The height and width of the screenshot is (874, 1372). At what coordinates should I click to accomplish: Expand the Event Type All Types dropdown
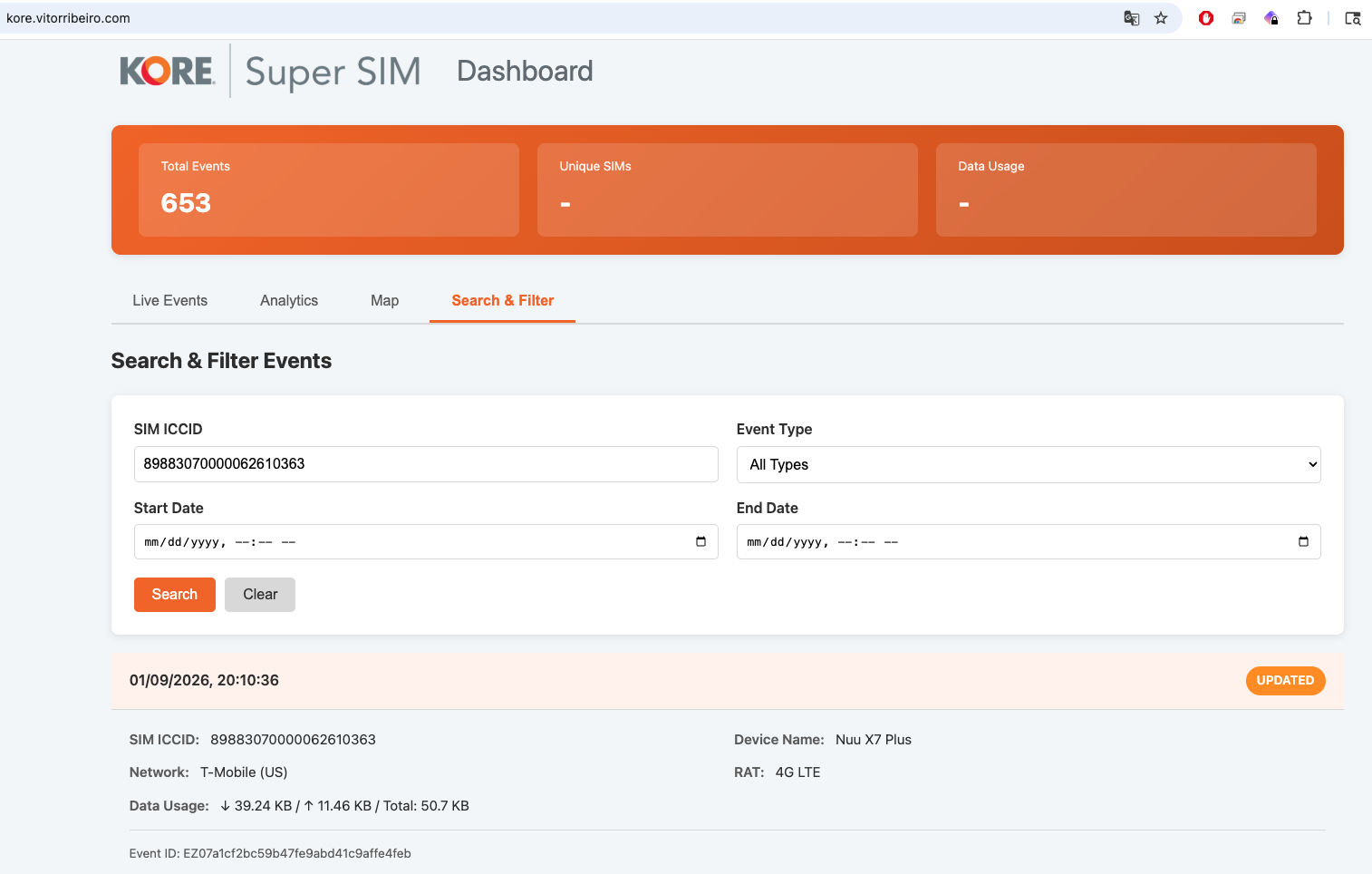(1028, 464)
